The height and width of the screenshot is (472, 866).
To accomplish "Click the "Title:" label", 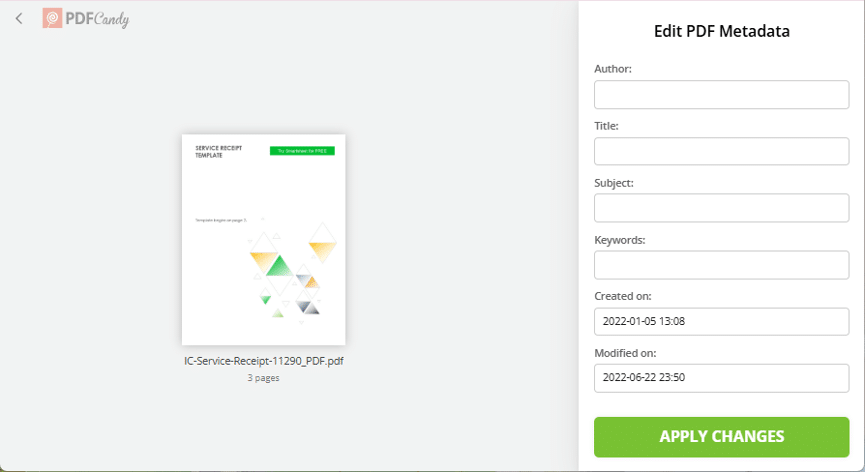I will (x=606, y=126).
